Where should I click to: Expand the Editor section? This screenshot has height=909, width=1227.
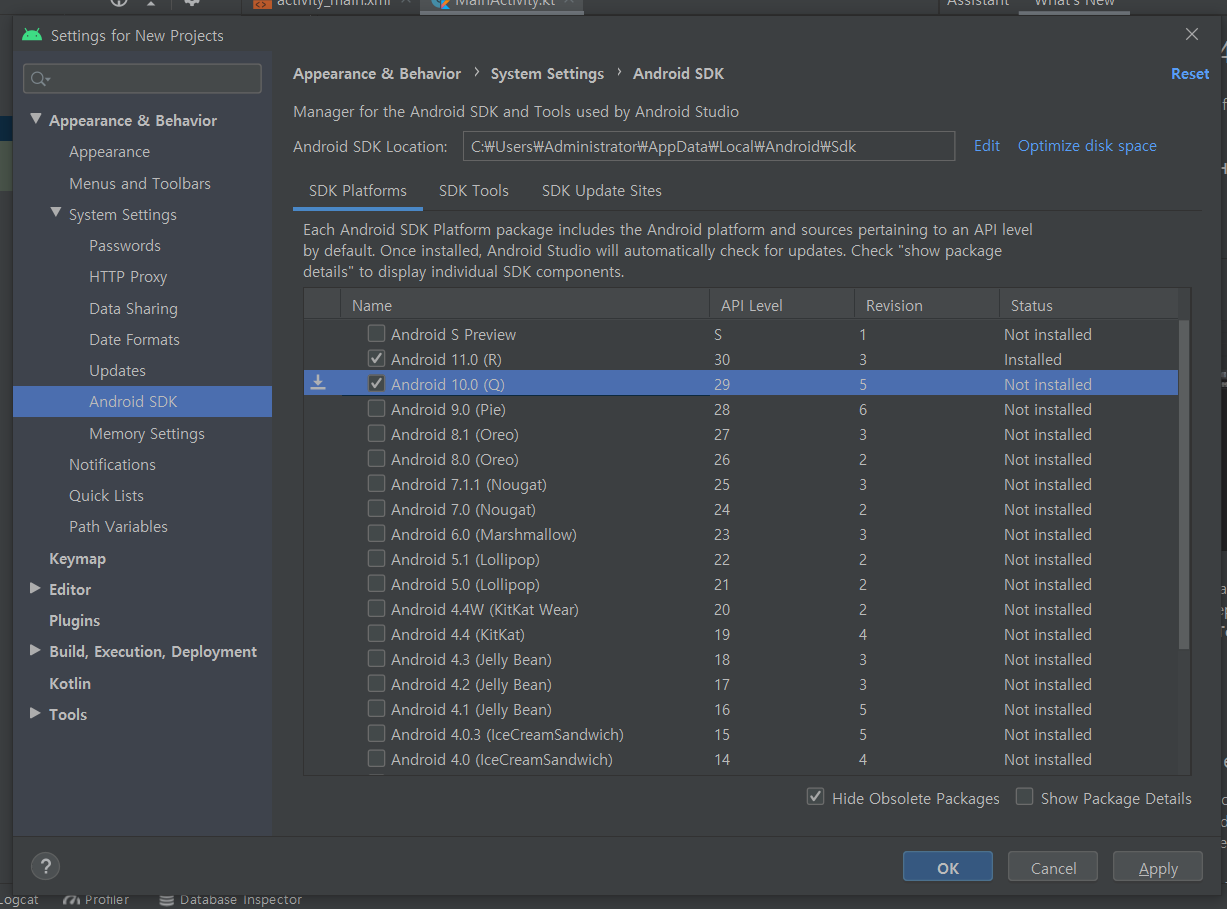pyautogui.click(x=36, y=588)
